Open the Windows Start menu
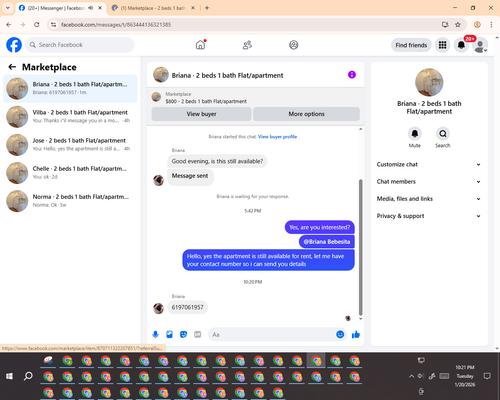The width and height of the screenshot is (500, 400). pyautogui.click(x=9, y=376)
